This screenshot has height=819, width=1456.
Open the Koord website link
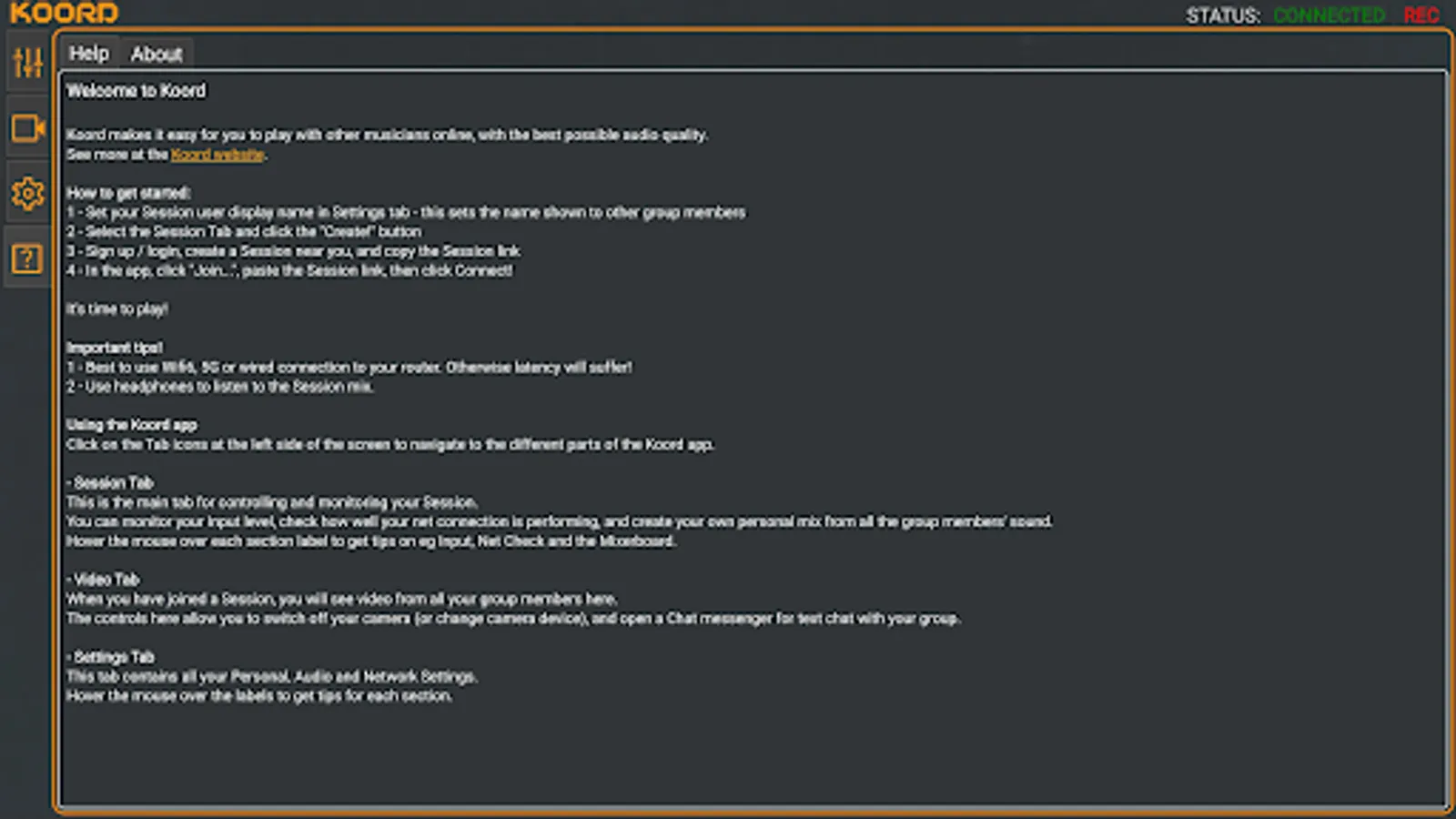(217, 155)
